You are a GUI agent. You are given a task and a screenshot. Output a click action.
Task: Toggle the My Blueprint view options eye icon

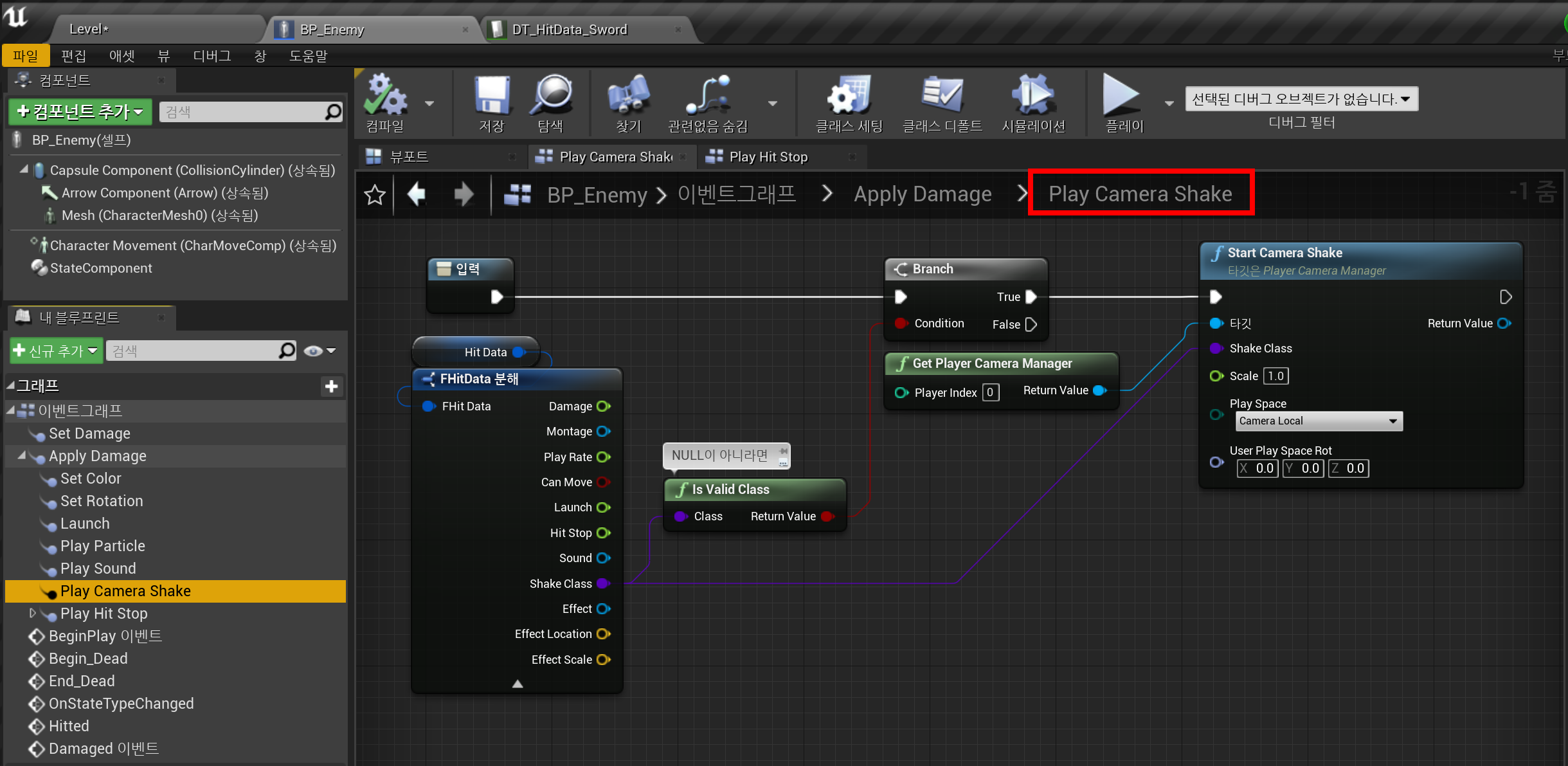tap(313, 351)
